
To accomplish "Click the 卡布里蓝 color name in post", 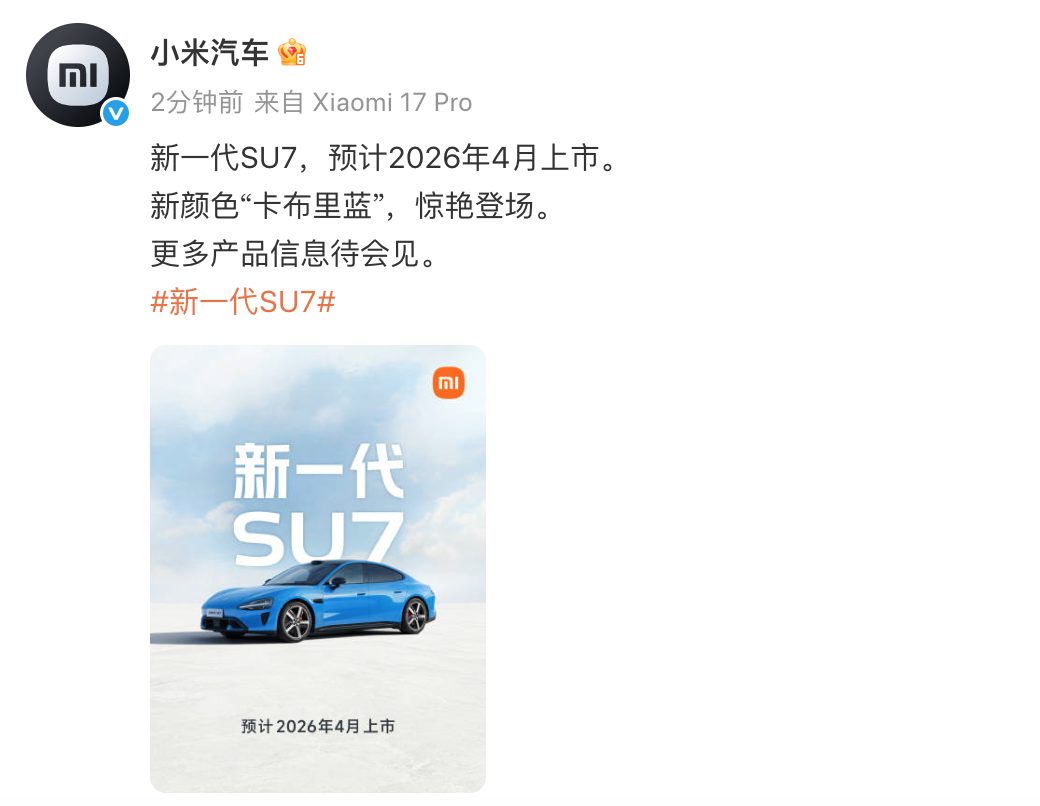I will (x=312, y=206).
